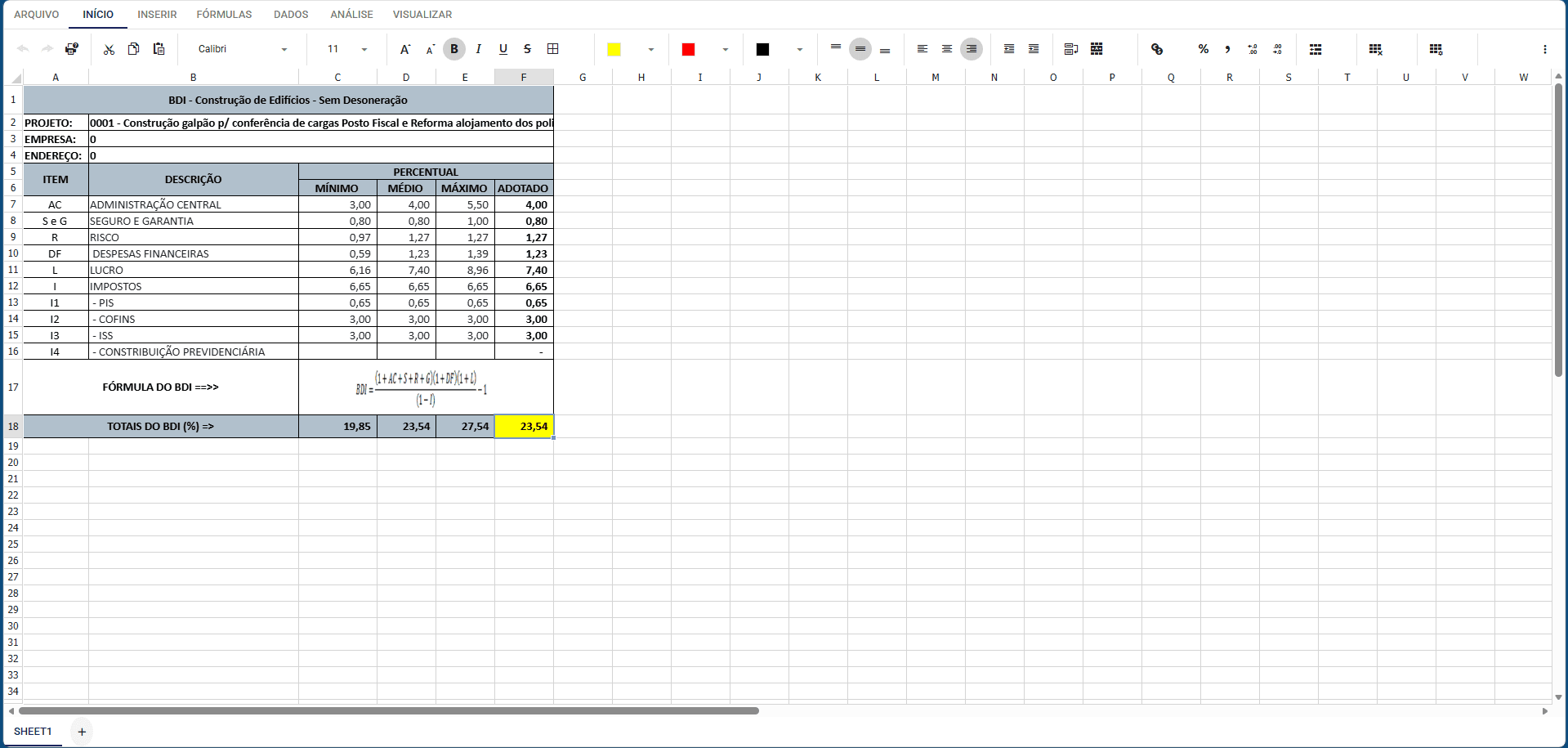
Task: Switch to the FÓRMULAS tab
Action: (224, 15)
